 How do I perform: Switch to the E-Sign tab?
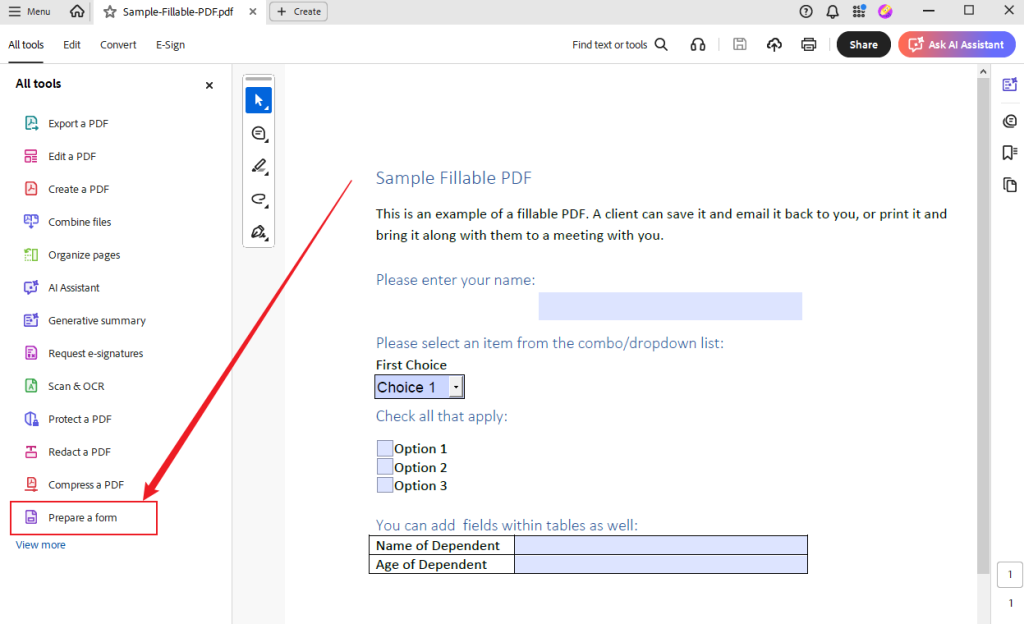(x=170, y=44)
